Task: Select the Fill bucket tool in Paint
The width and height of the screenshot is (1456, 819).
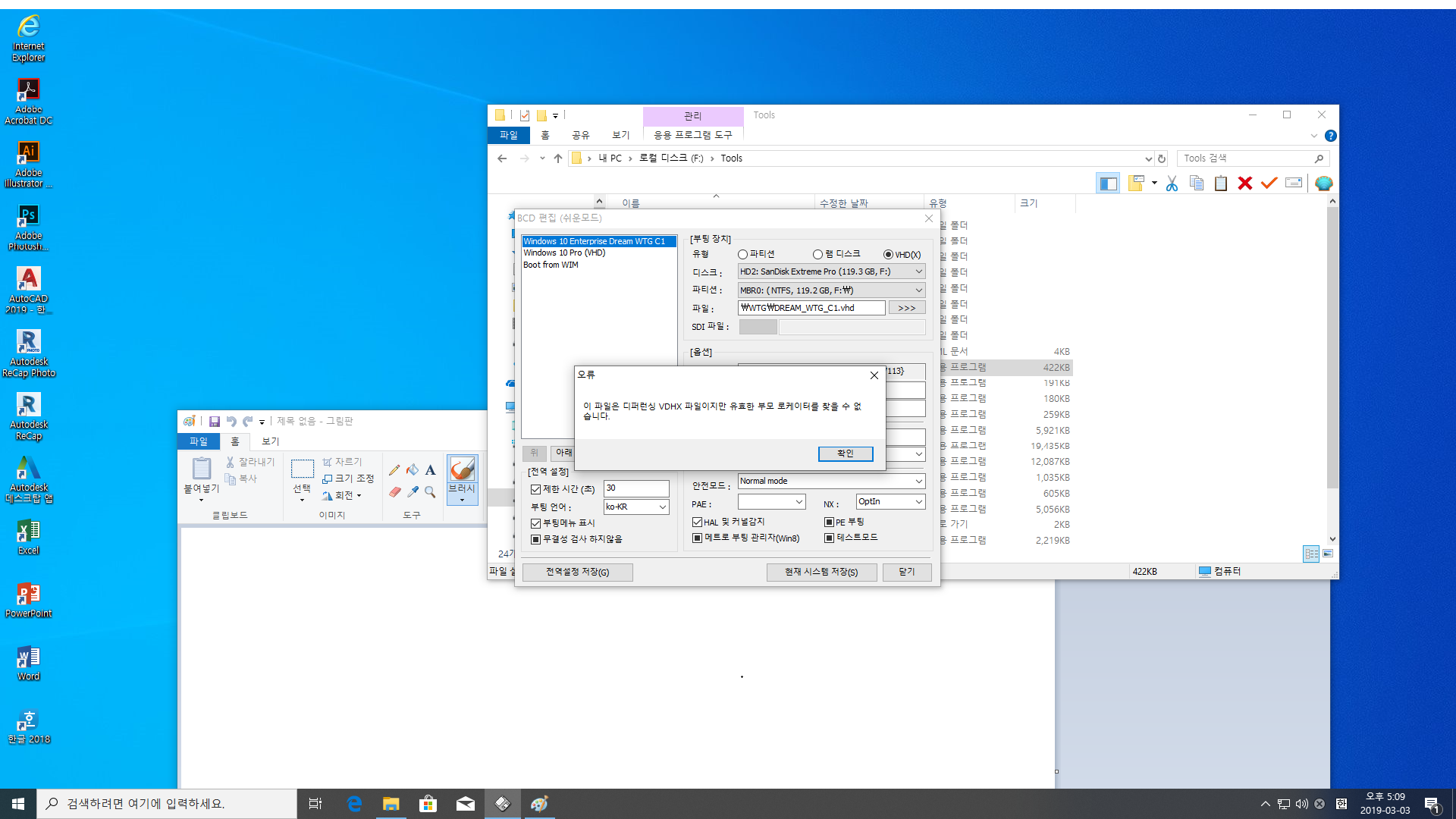Action: [413, 470]
